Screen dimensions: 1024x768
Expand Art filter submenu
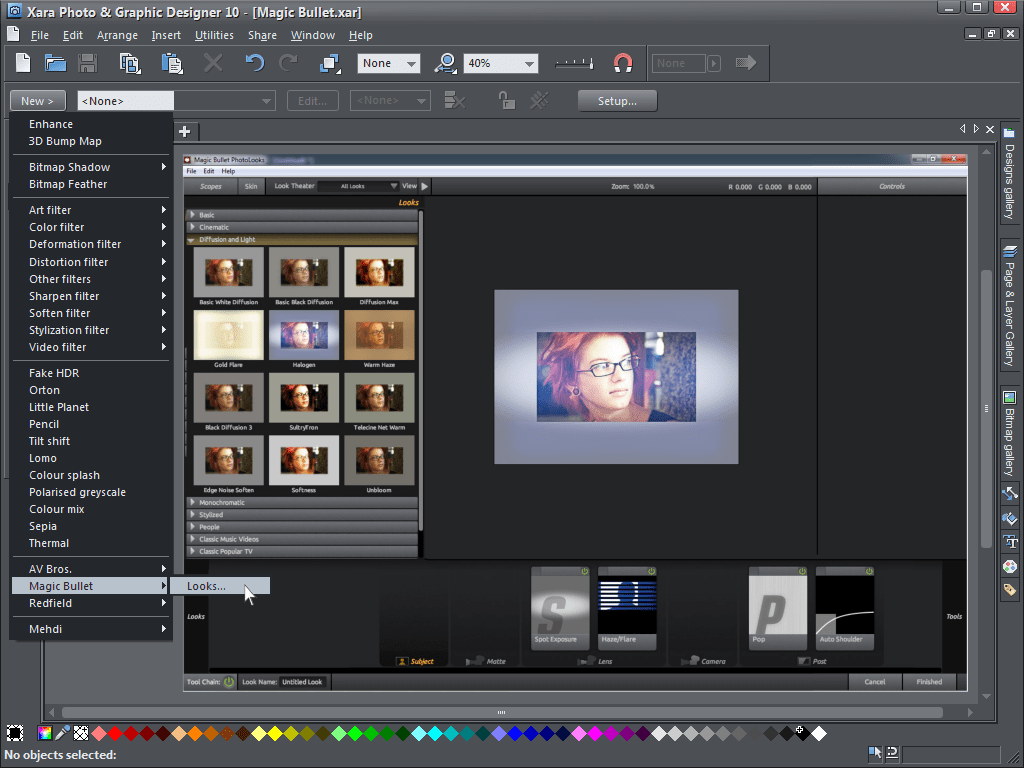[x=91, y=210]
